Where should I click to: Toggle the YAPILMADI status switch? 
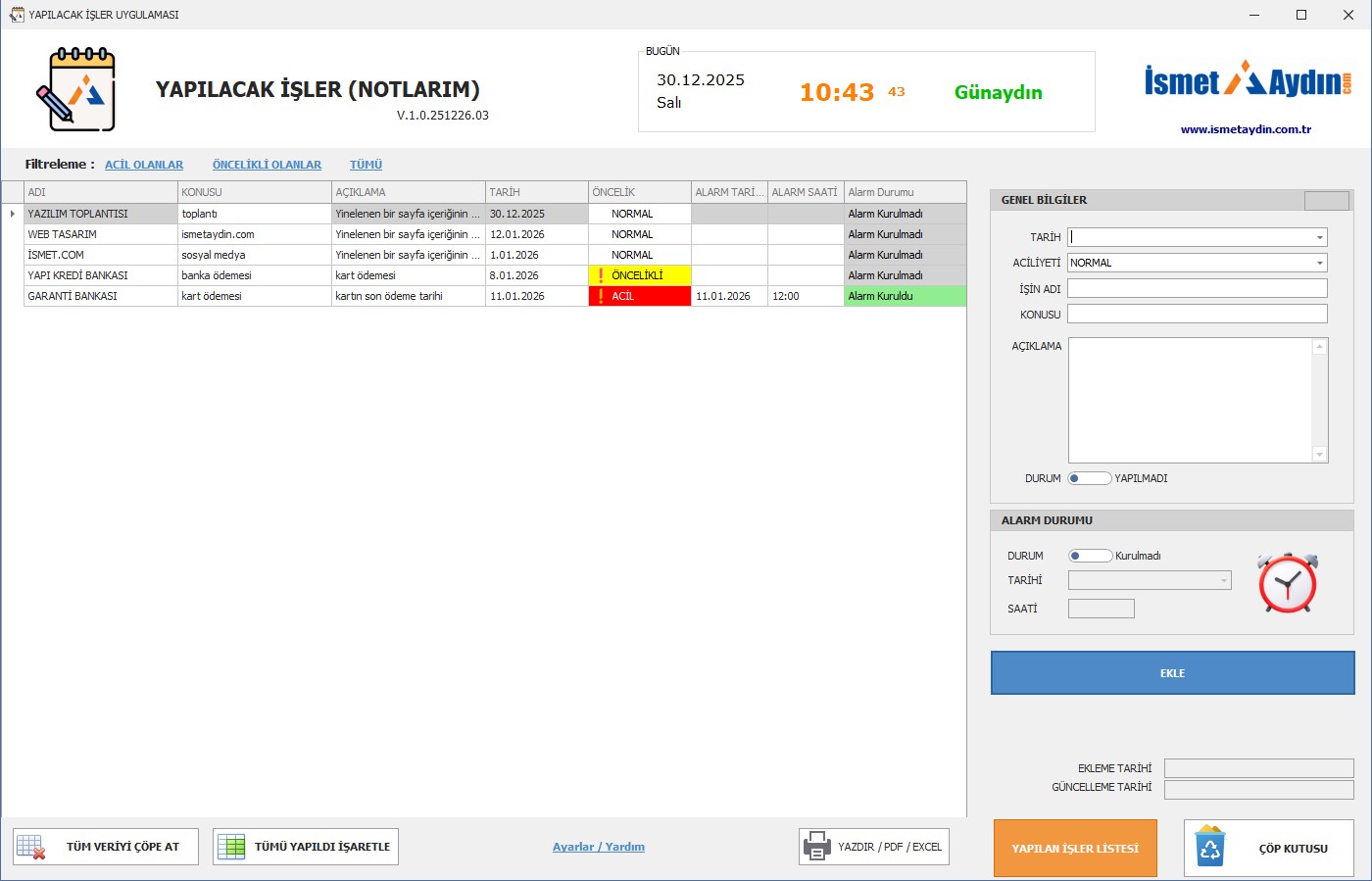(x=1089, y=478)
